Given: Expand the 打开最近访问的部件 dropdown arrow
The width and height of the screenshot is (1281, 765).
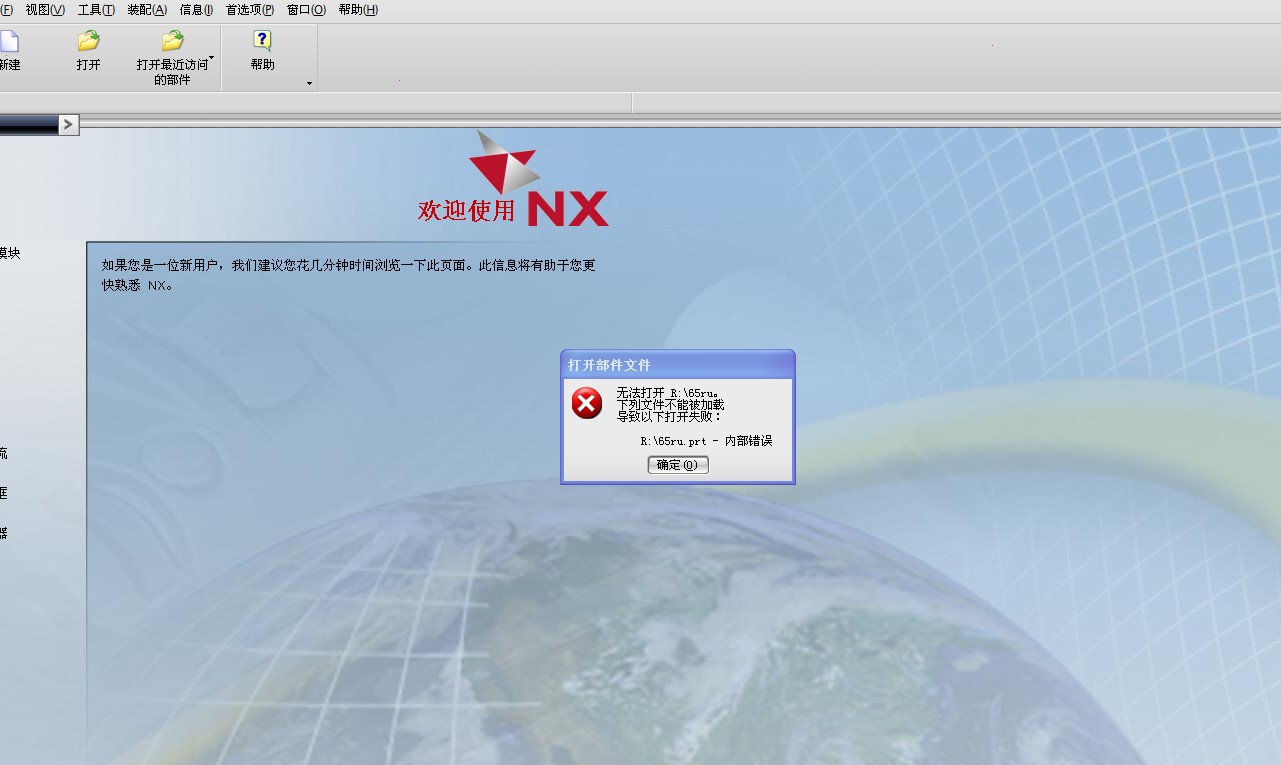Looking at the screenshot, I should pos(212,58).
